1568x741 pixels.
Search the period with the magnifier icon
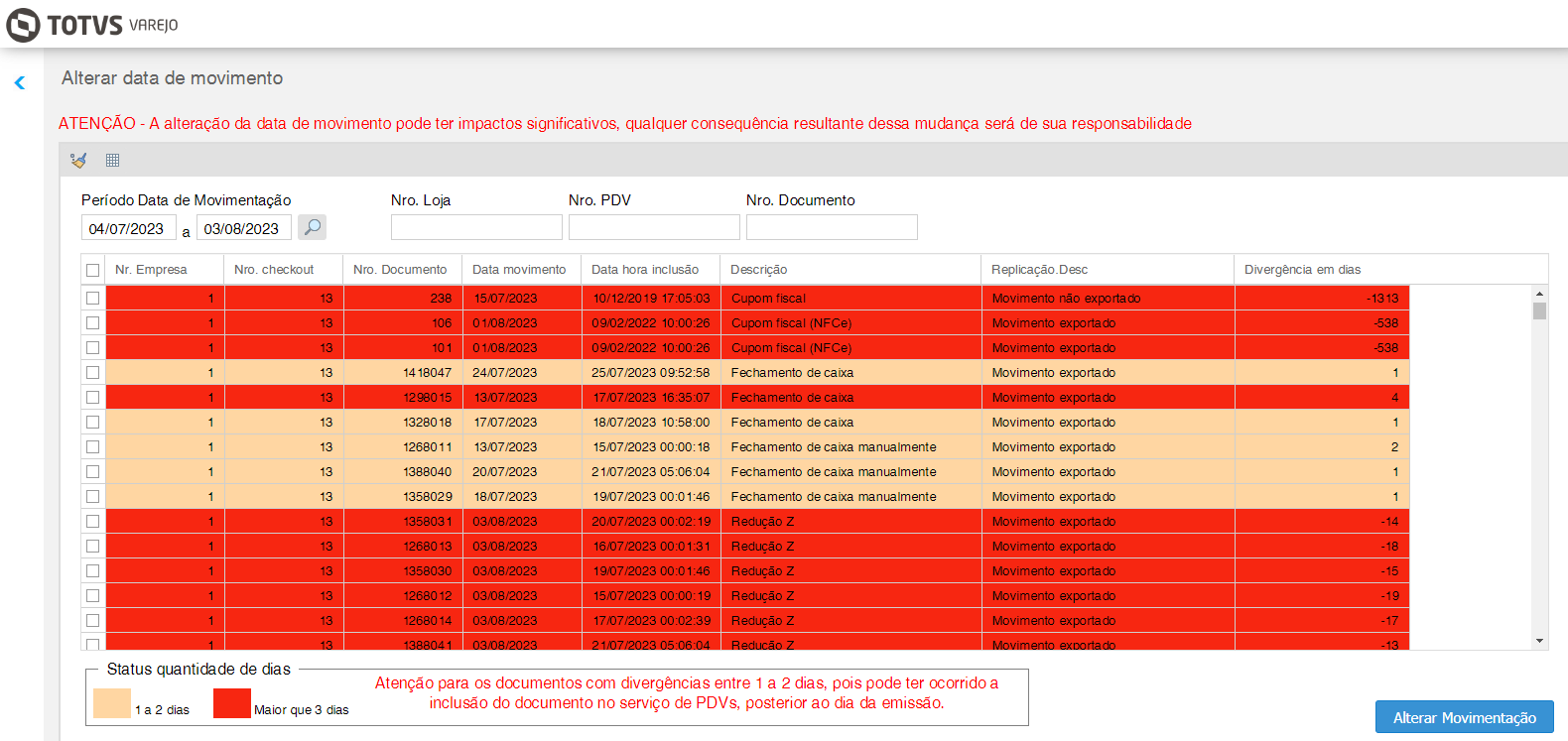tap(312, 227)
